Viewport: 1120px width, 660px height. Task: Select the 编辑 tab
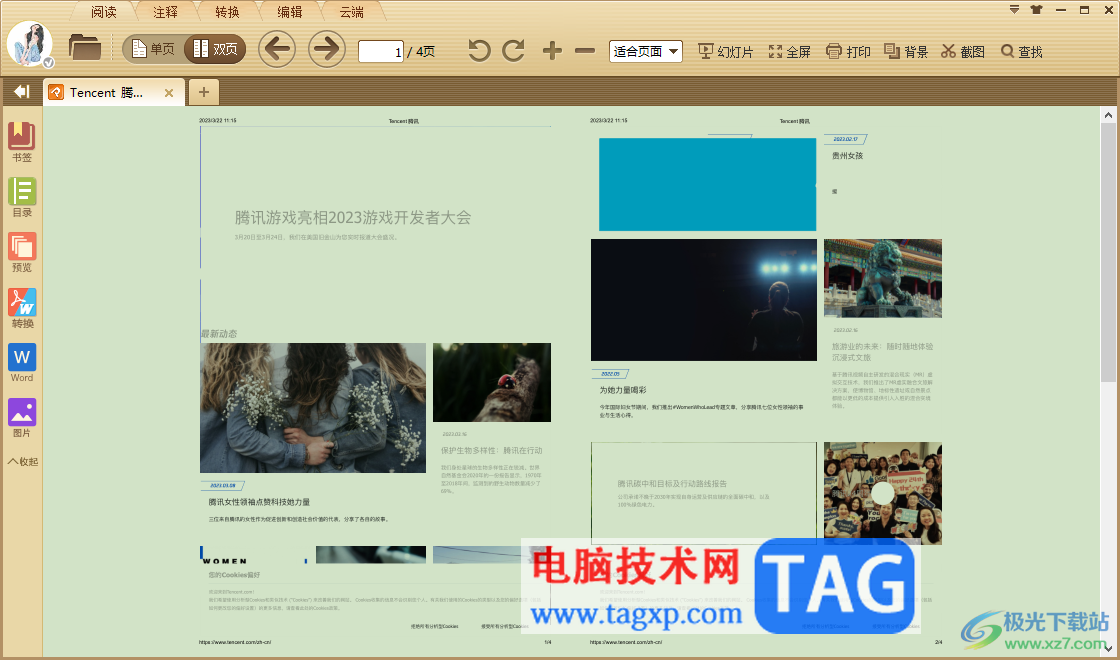pyautogui.click(x=289, y=12)
